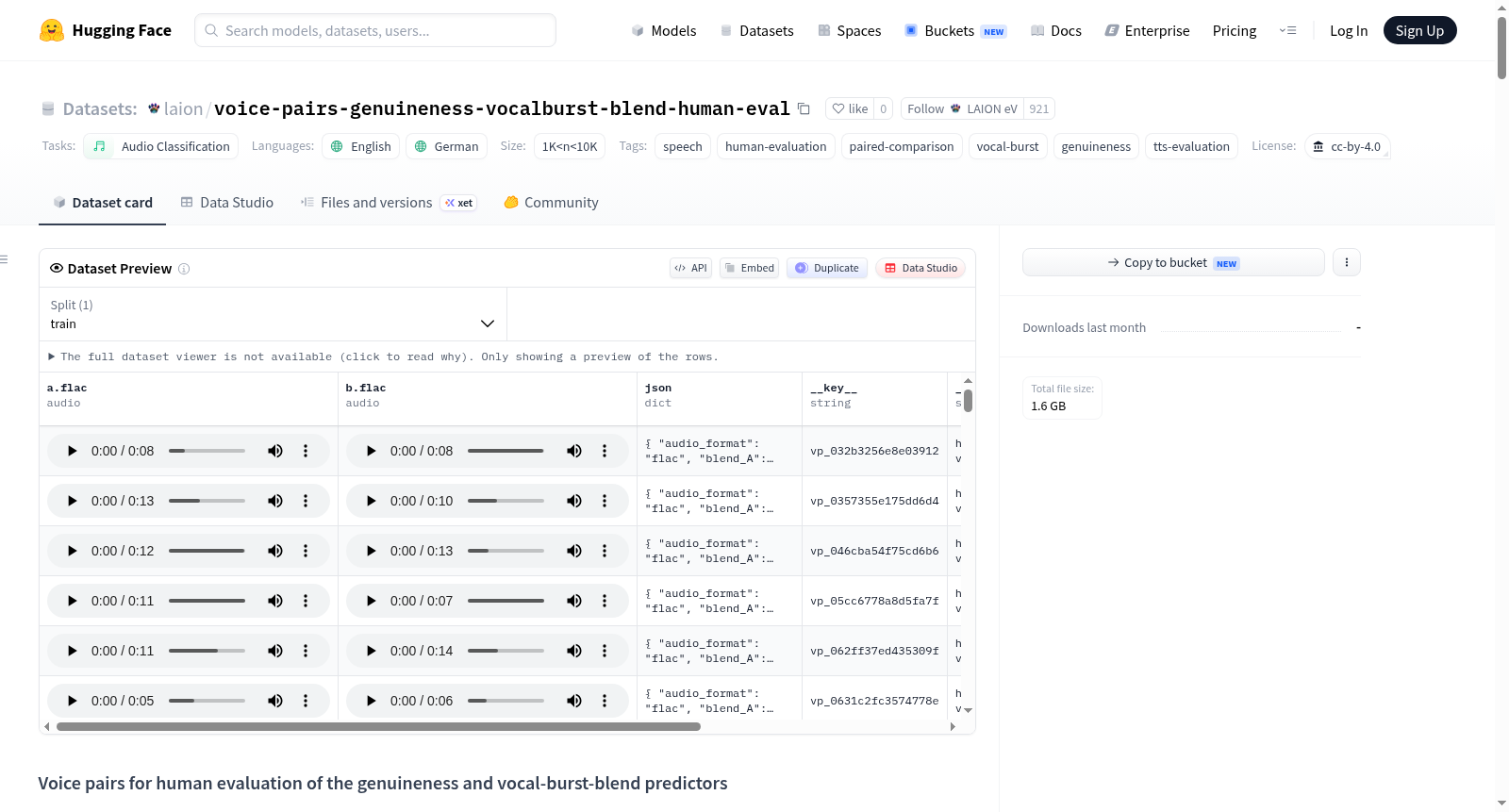Play b.flac audio in row vp_0357355e175dd6d4
Viewport: 1509px width, 812px height.
[371, 501]
